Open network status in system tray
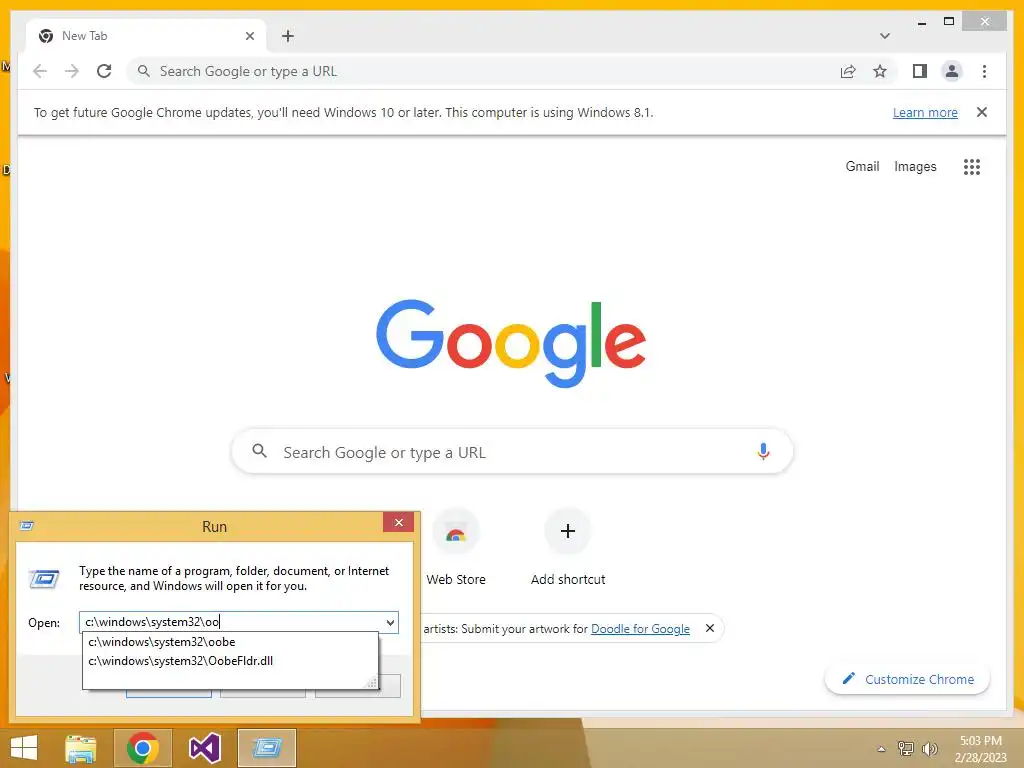The image size is (1024, 768). pos(906,748)
